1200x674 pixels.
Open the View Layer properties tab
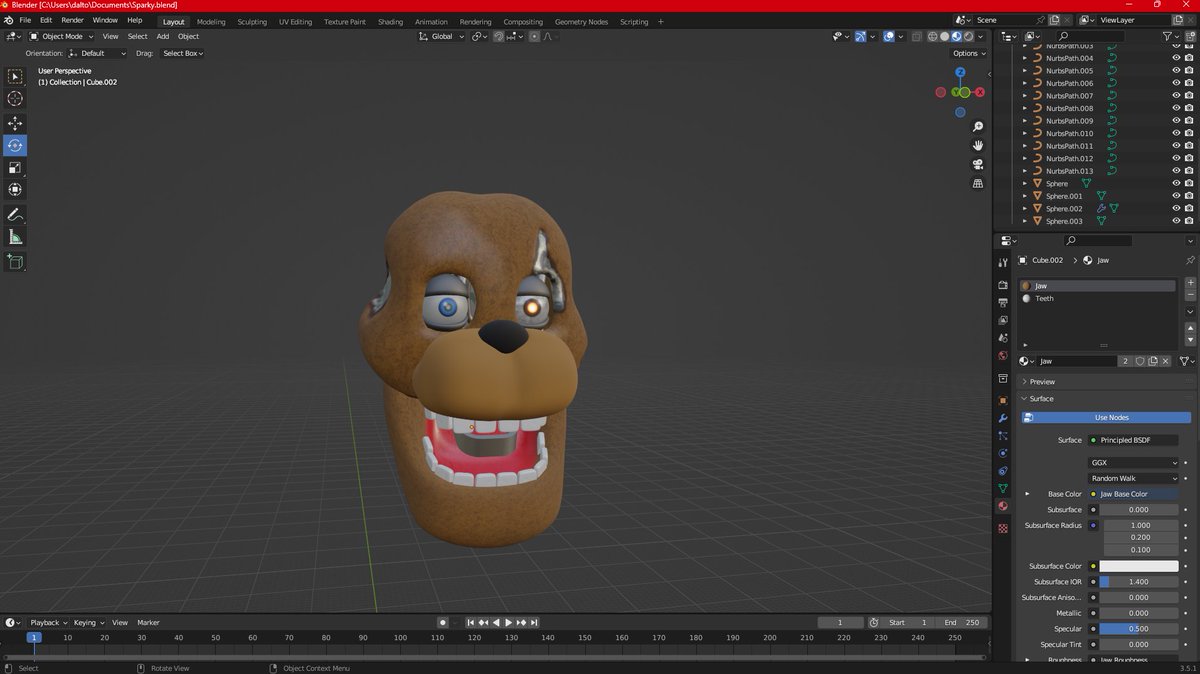pyautogui.click(x=1003, y=320)
